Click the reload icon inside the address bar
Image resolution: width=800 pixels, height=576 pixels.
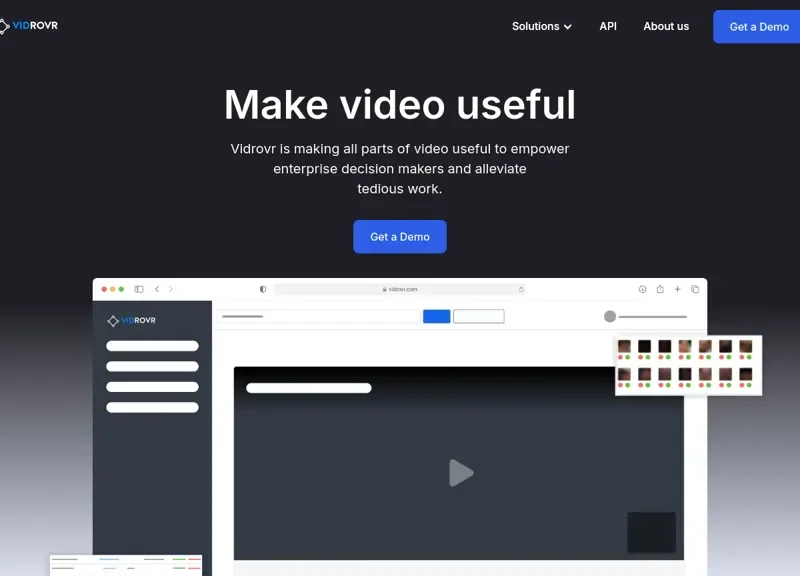521,289
